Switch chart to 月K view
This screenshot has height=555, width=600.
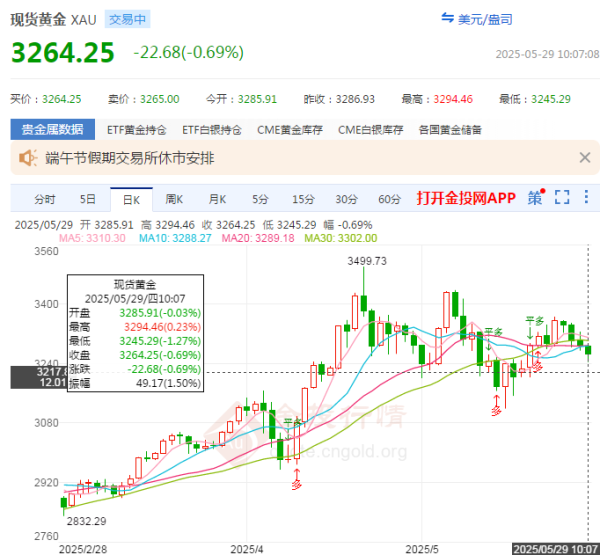pyautogui.click(x=217, y=199)
